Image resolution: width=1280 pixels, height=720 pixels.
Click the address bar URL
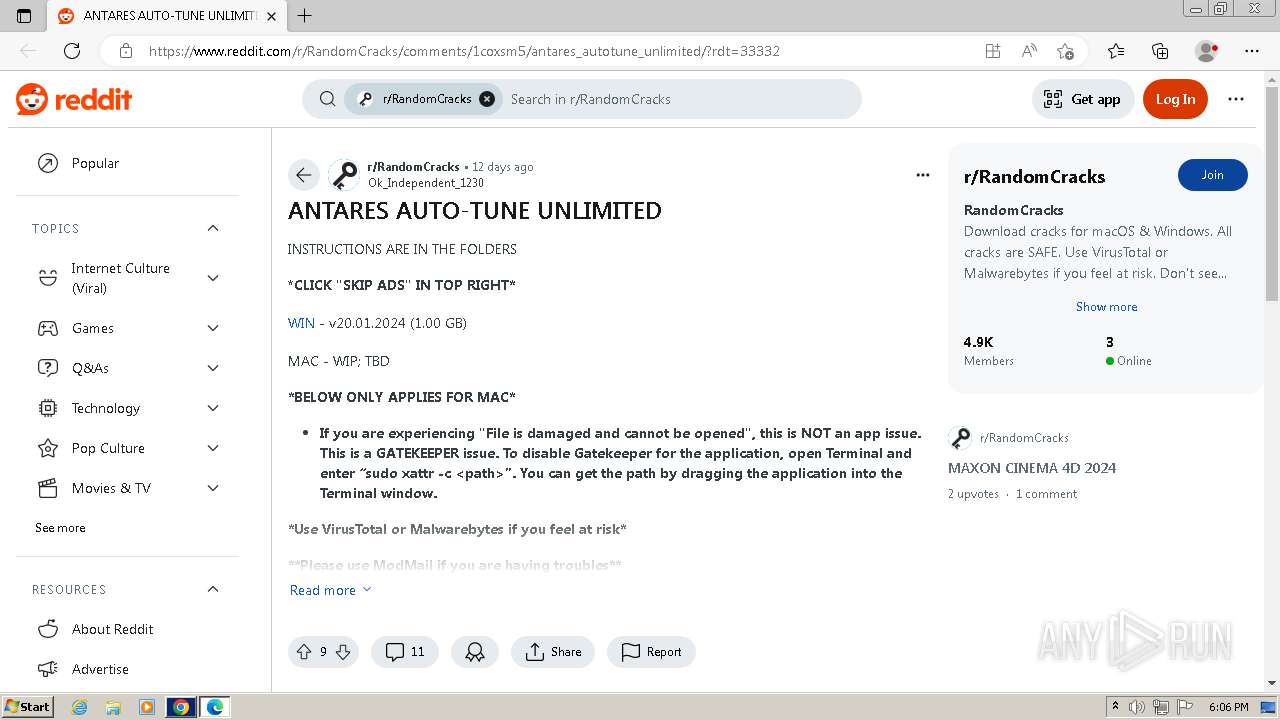[464, 51]
